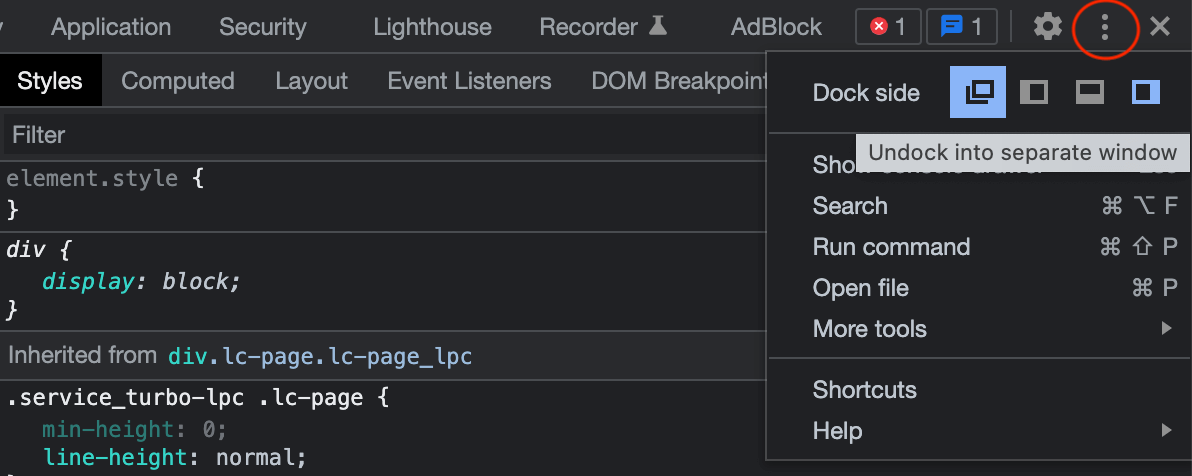Switch to the Computed tab
Image resolution: width=1192 pixels, height=476 pixels.
tap(178, 81)
